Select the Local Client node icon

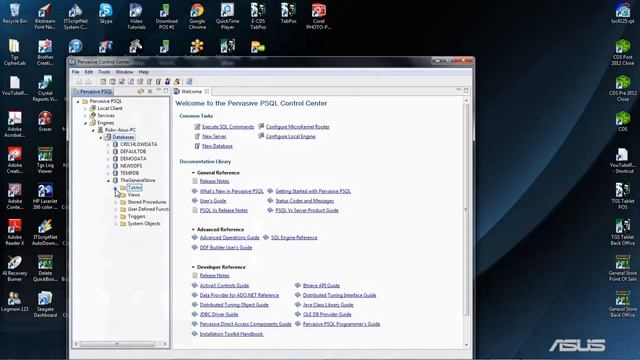pyautogui.click(x=93, y=108)
